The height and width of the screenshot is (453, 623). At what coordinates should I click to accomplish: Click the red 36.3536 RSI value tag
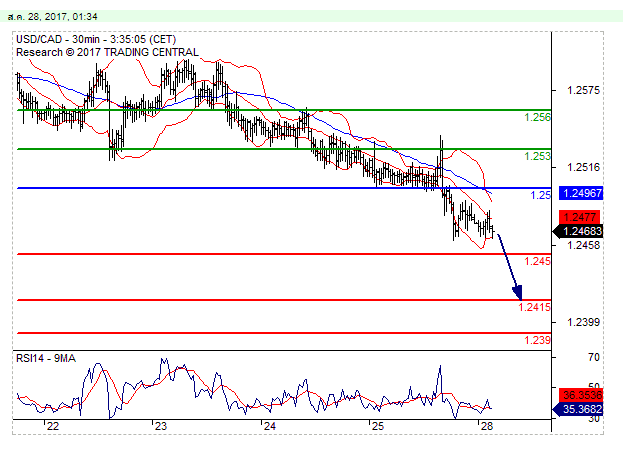tap(581, 395)
